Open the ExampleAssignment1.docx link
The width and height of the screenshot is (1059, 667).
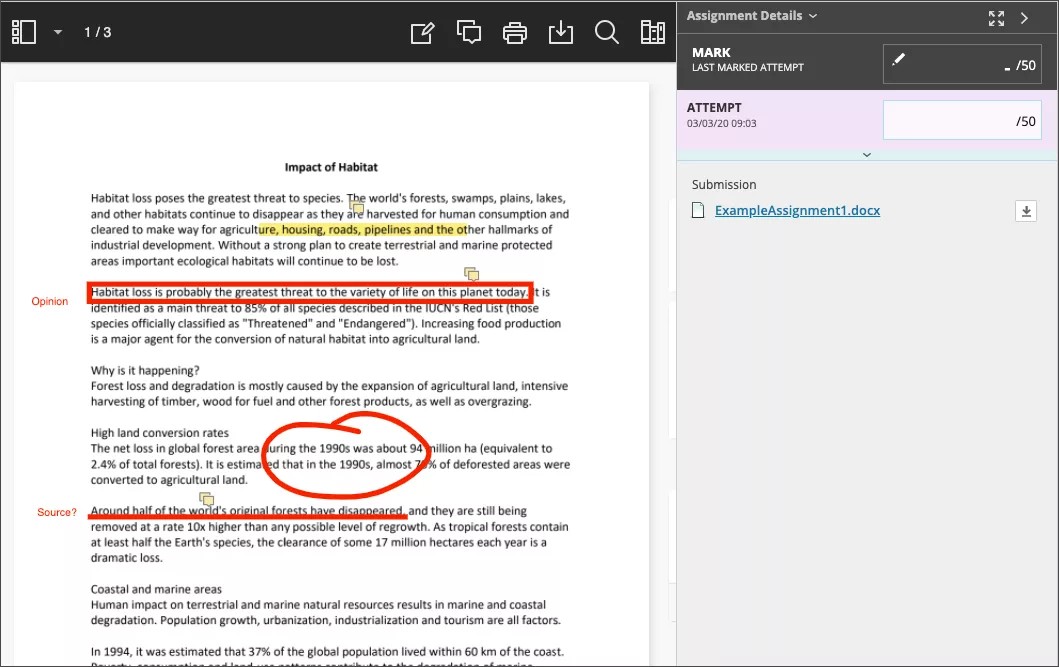point(797,210)
